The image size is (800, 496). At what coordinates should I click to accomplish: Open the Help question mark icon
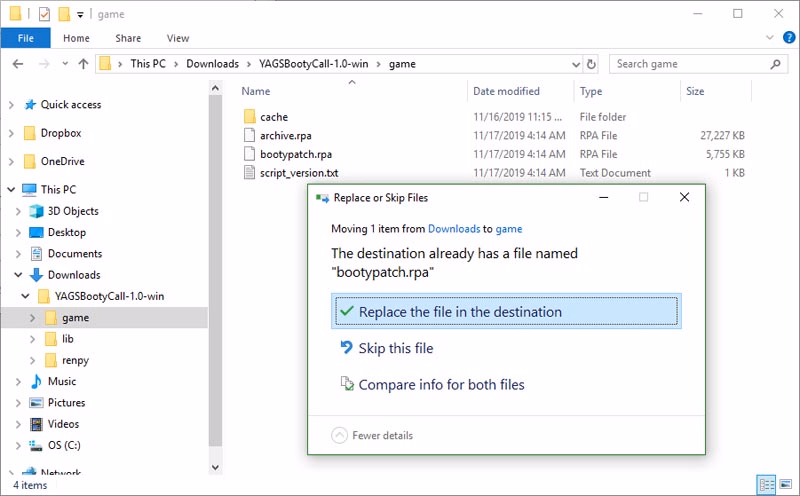(x=787, y=39)
